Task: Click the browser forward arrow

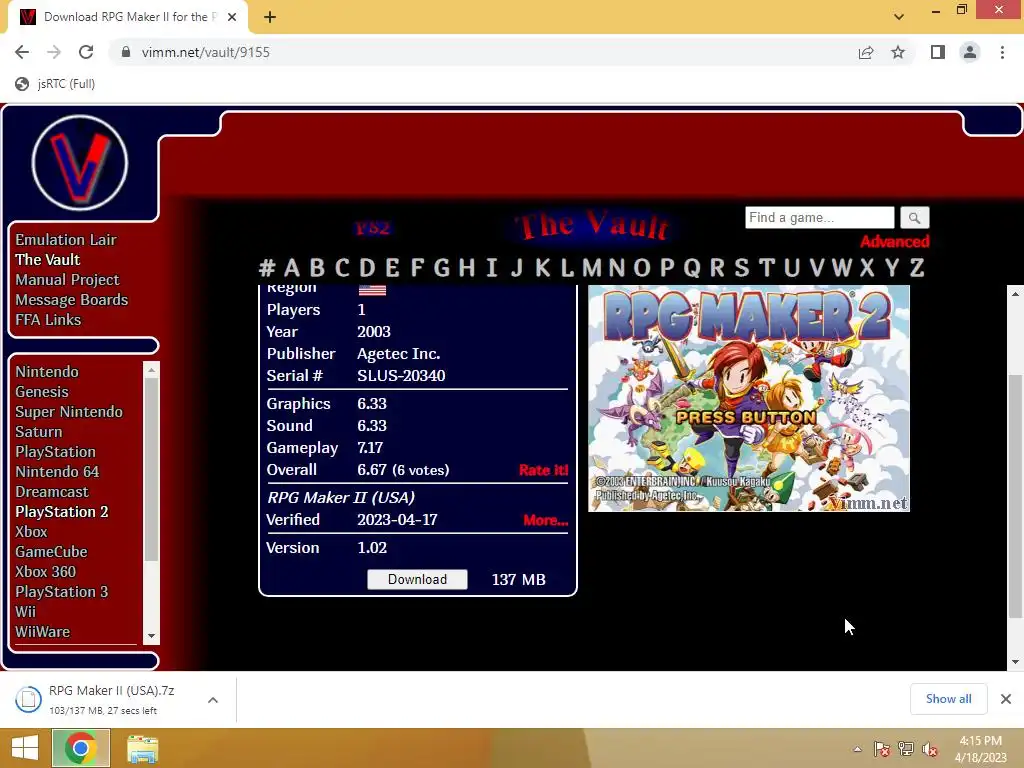Action: click(54, 52)
